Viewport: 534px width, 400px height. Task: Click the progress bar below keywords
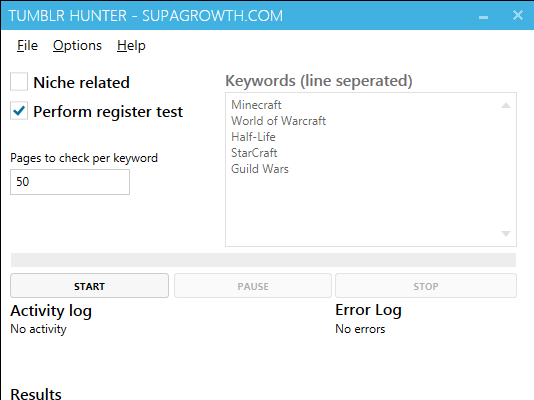click(263, 260)
